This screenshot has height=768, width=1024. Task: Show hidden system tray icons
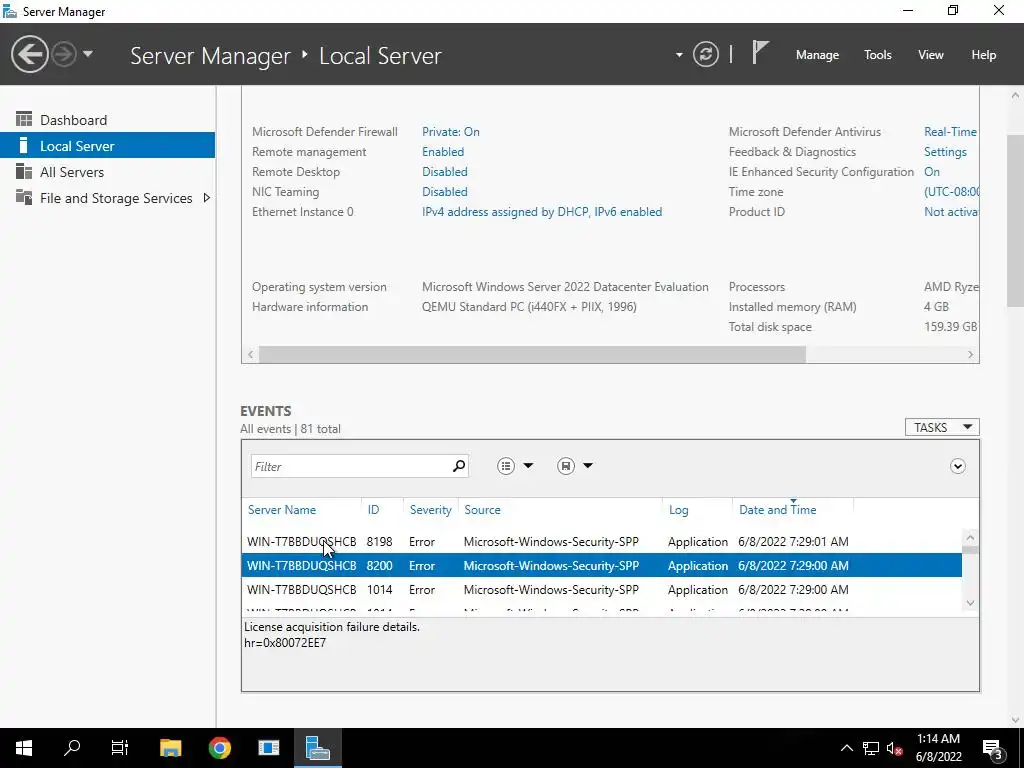(x=846, y=748)
